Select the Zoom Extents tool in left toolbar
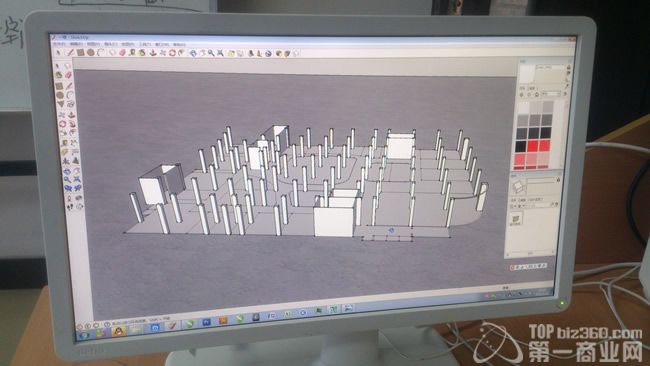Screen dimensions: 650x366 click(x=77, y=179)
